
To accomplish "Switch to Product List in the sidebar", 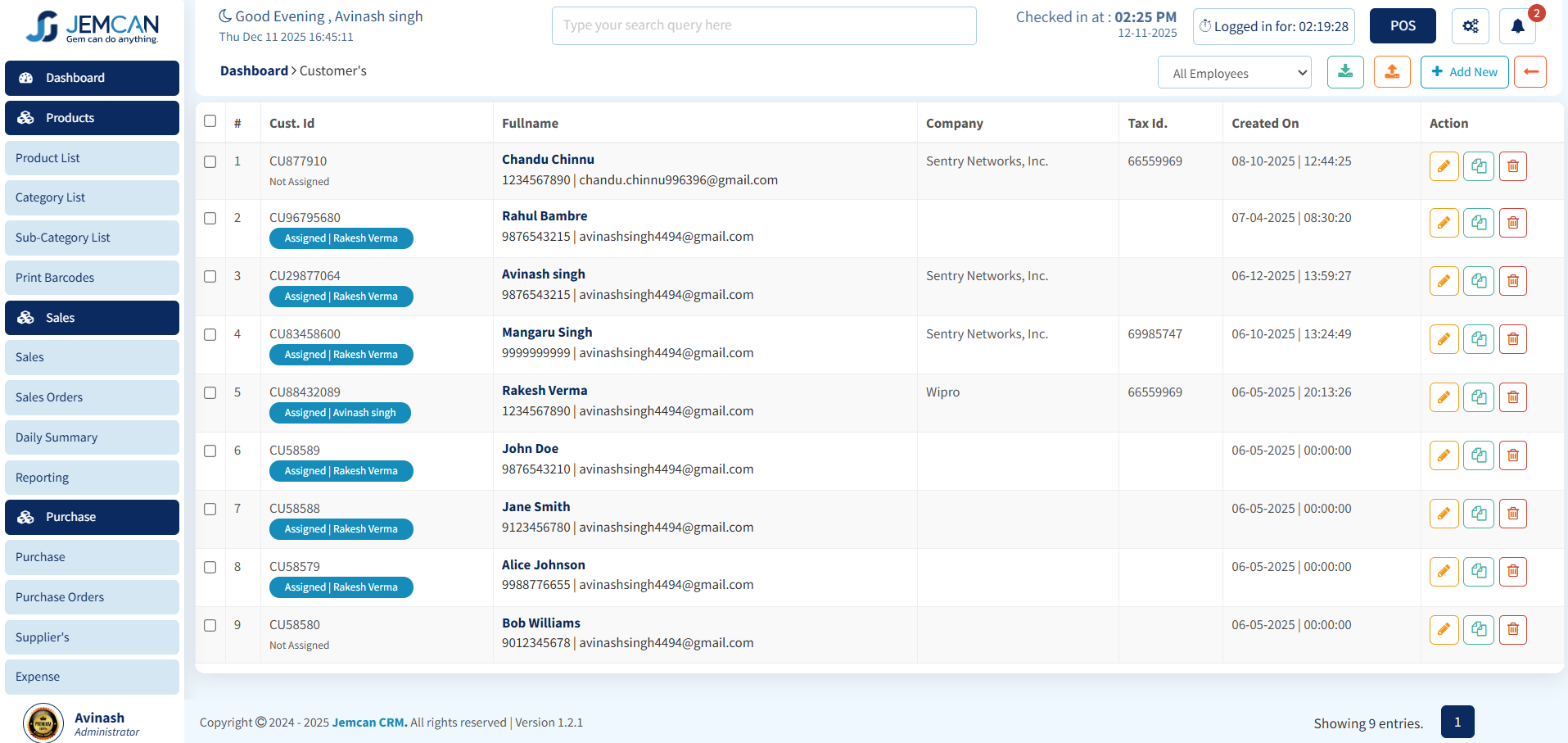I will point(92,157).
